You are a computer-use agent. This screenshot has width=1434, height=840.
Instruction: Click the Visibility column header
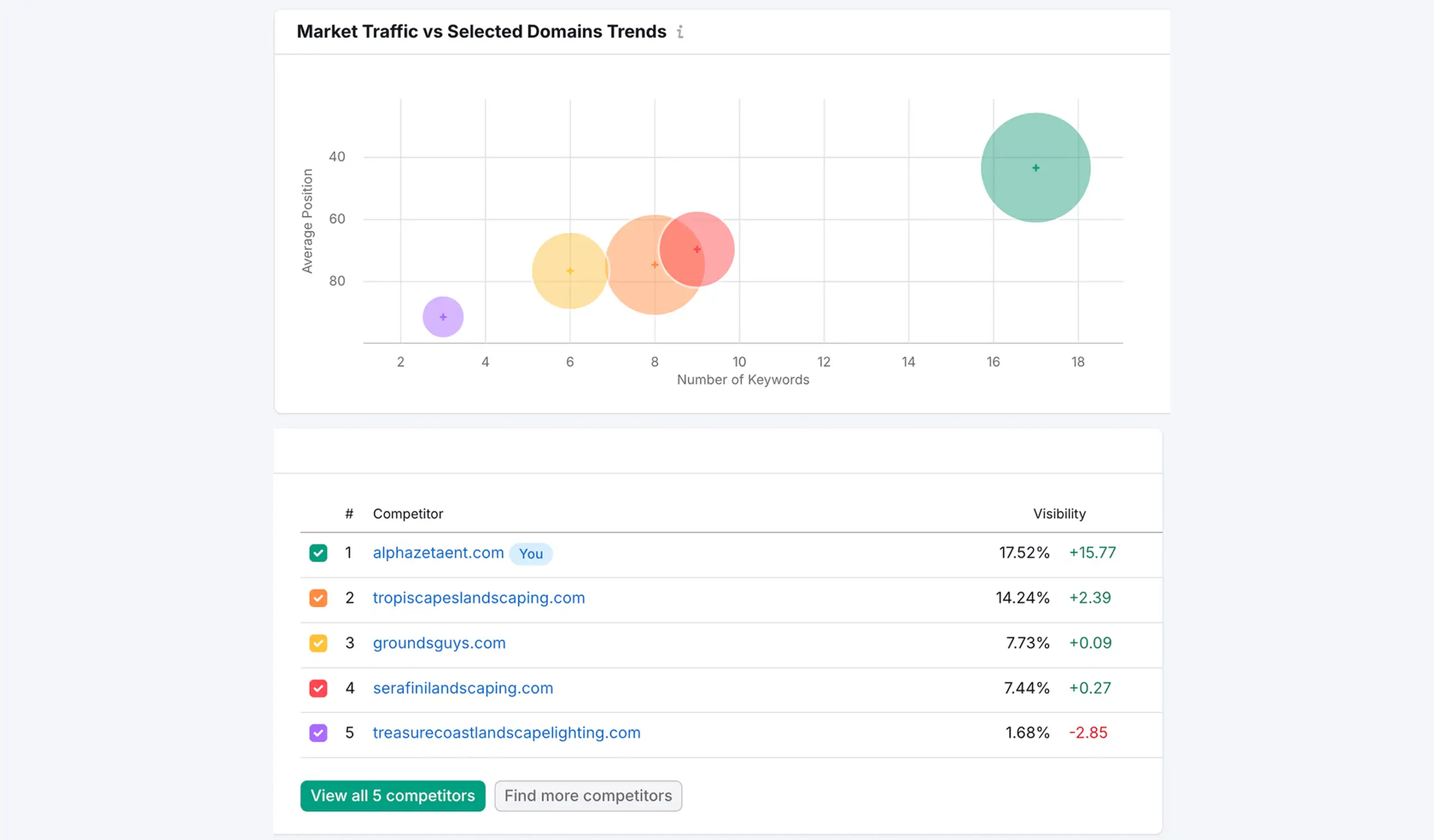(1059, 514)
